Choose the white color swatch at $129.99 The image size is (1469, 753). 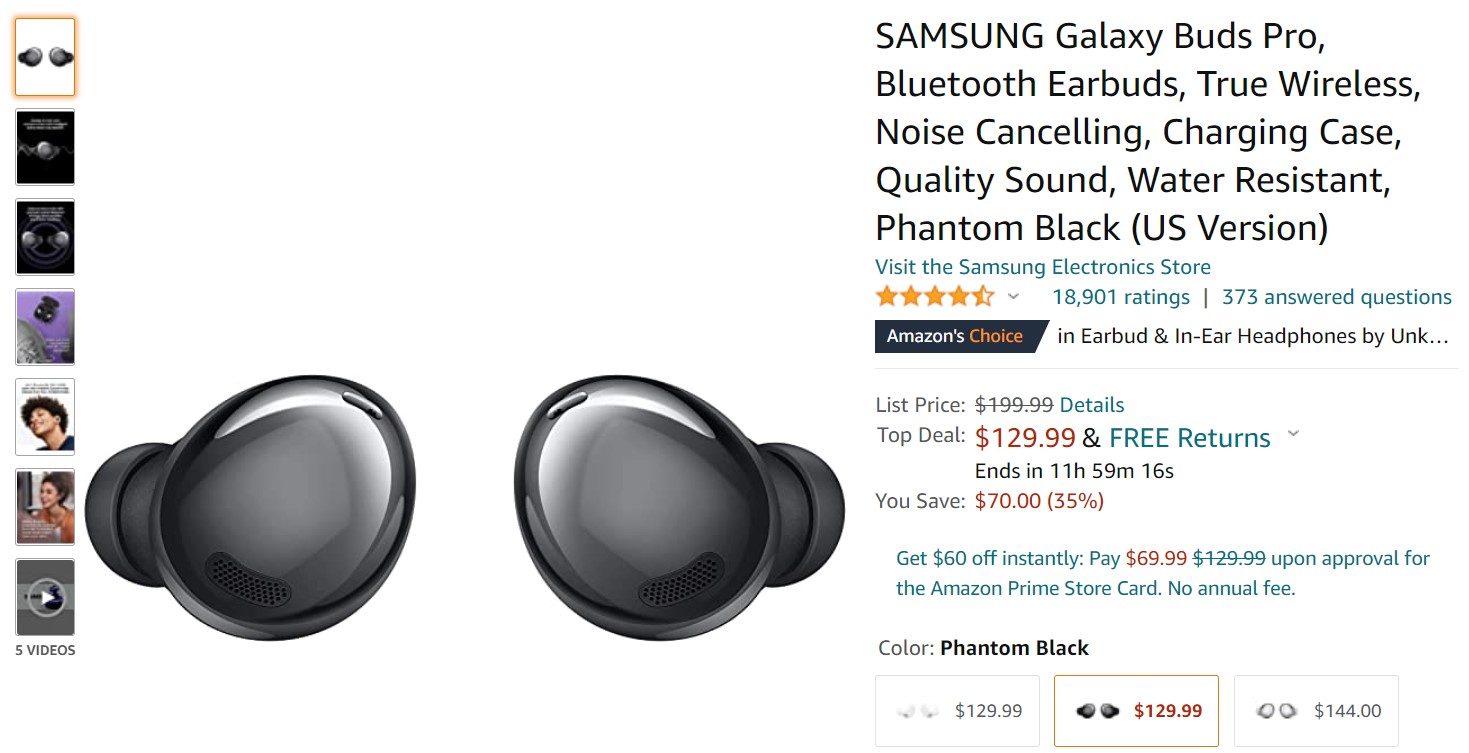coord(957,711)
